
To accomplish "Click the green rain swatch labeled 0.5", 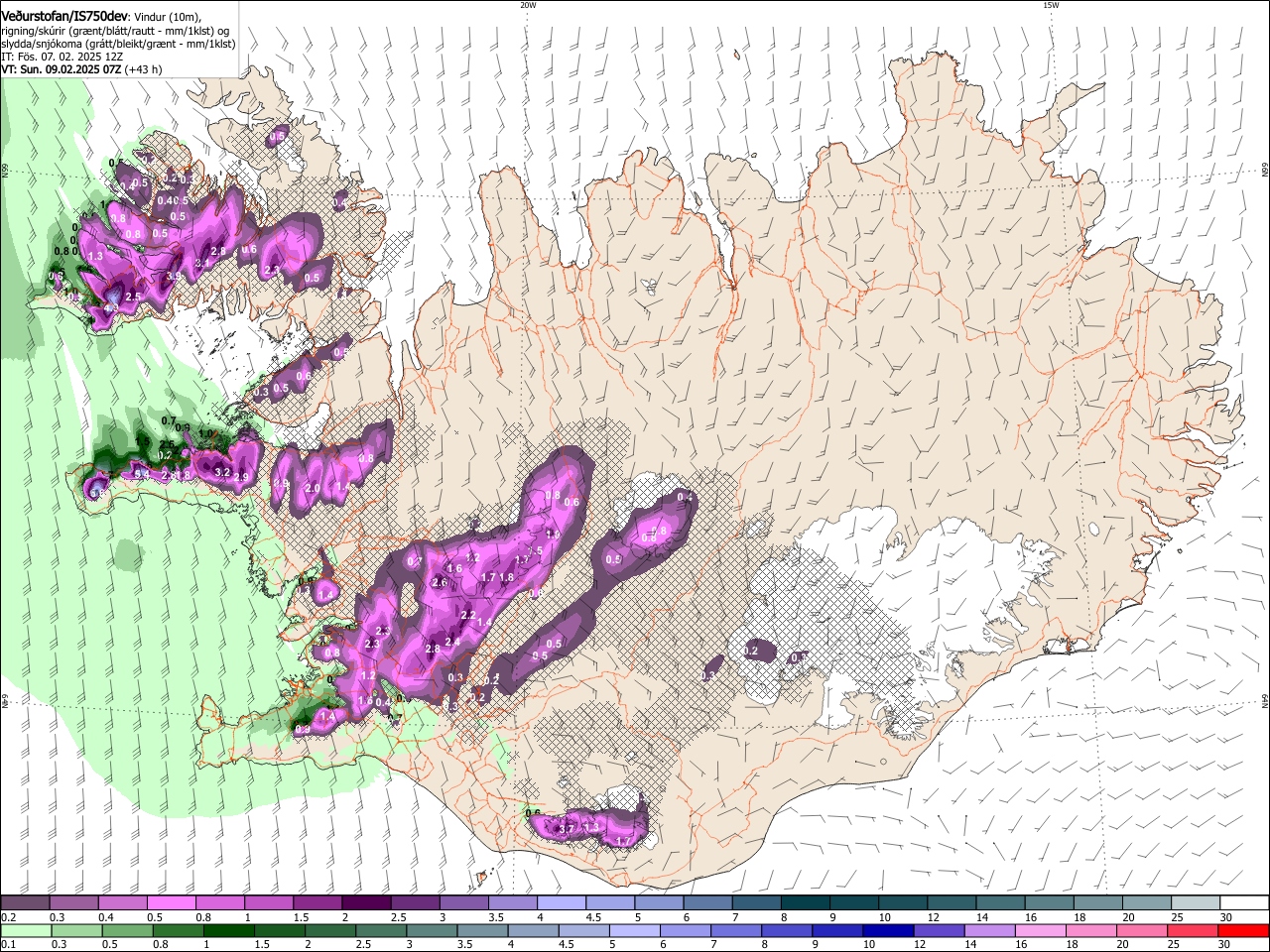I will click(127, 931).
